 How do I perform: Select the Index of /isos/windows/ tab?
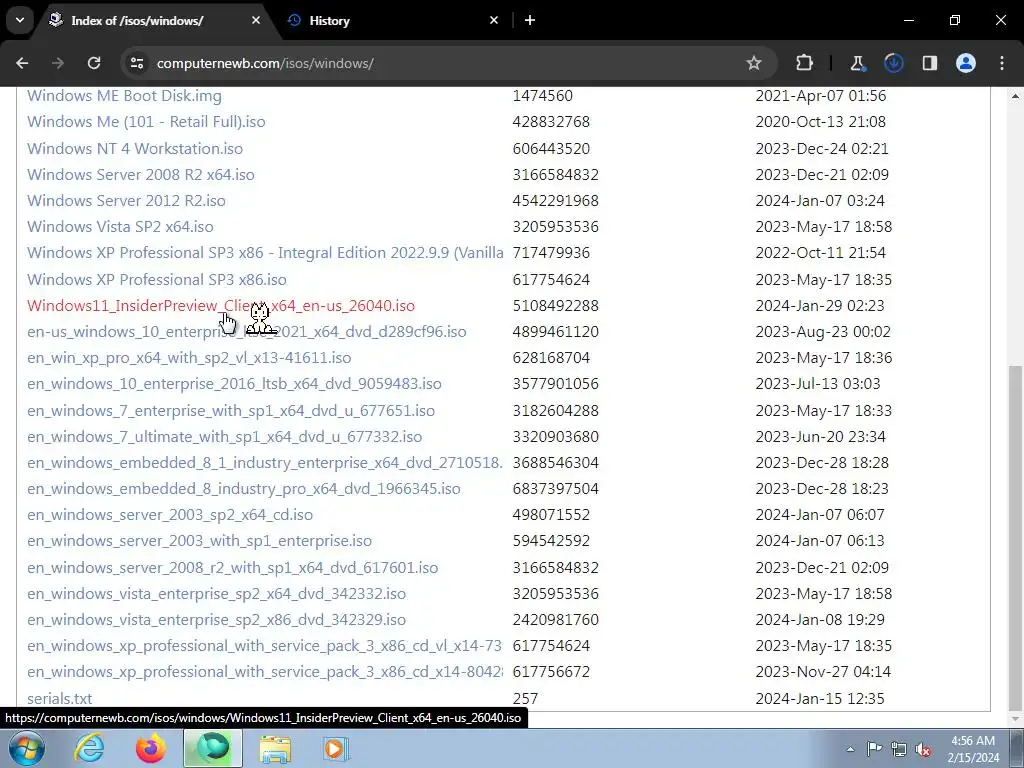155,20
